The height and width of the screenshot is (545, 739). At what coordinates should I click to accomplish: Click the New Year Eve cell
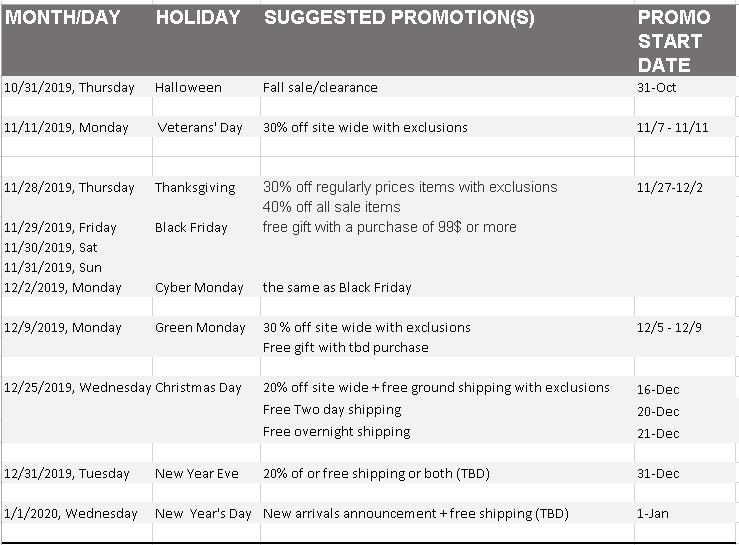[206, 473]
